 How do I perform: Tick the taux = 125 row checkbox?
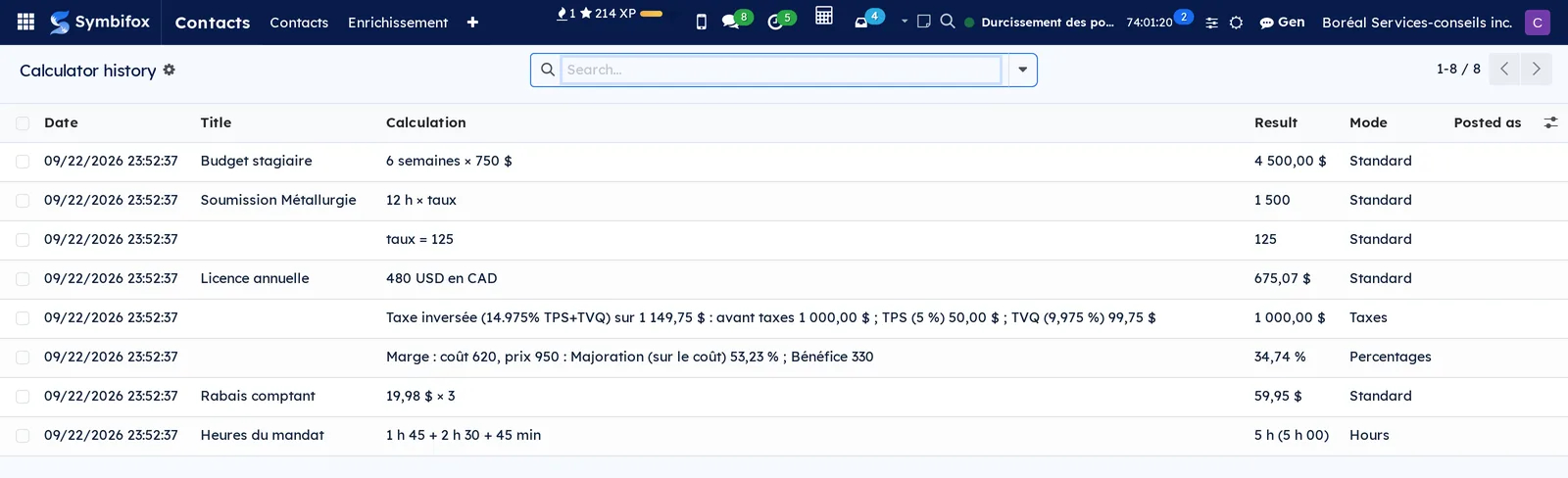point(23,240)
